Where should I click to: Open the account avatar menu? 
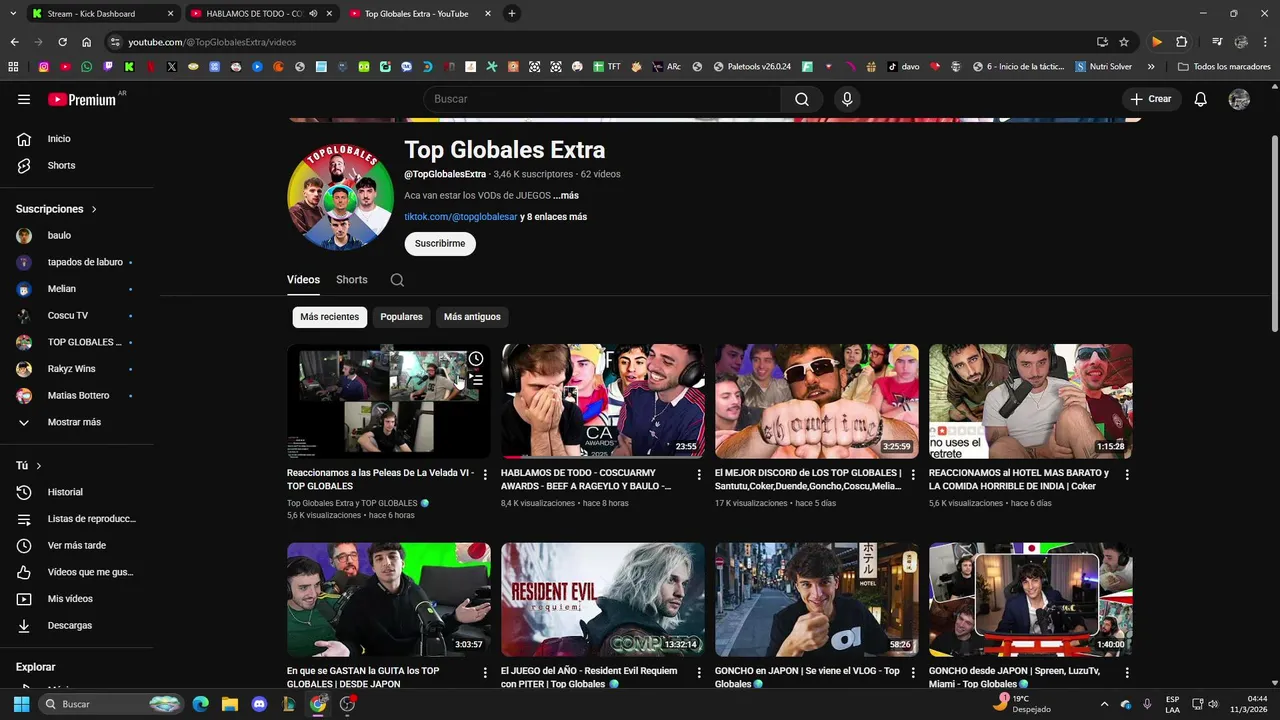click(1239, 99)
